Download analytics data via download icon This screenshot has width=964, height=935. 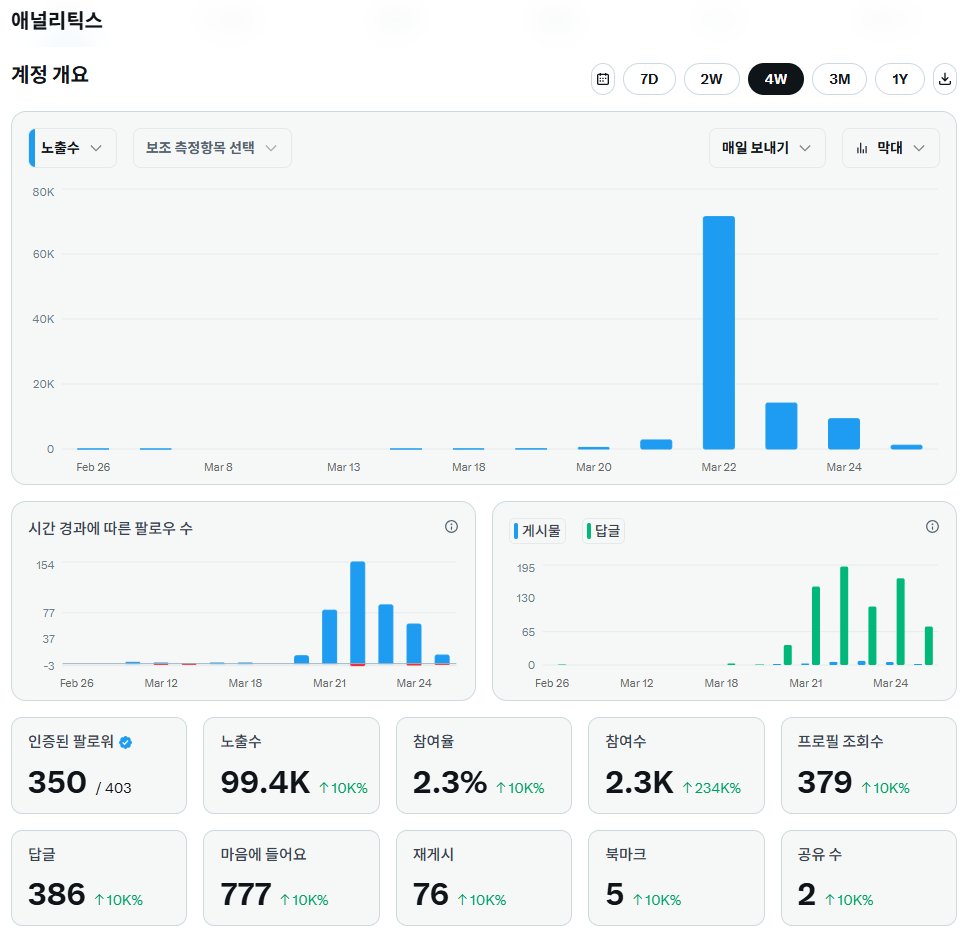(x=945, y=79)
